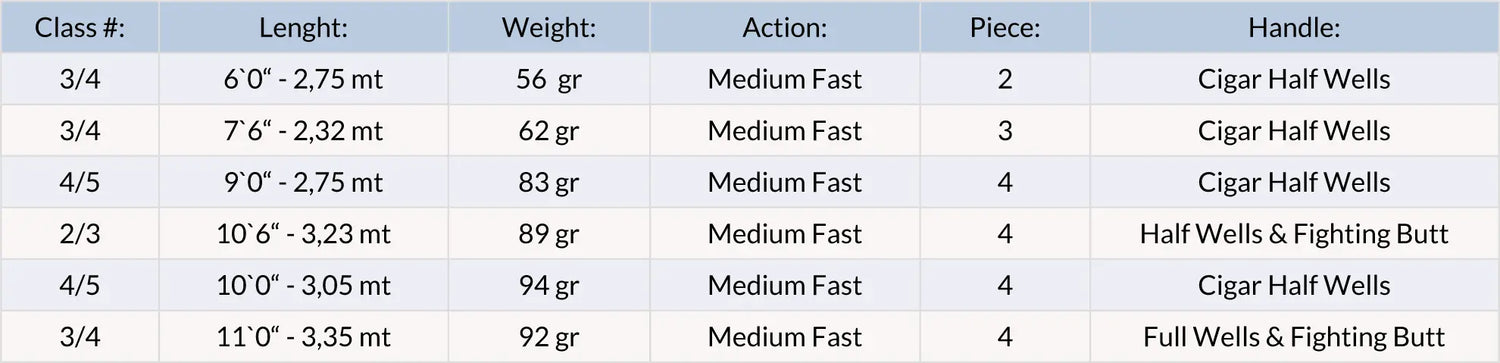1500x363 pixels.
Task: Select the Class # column header
Action: [x=80, y=27]
